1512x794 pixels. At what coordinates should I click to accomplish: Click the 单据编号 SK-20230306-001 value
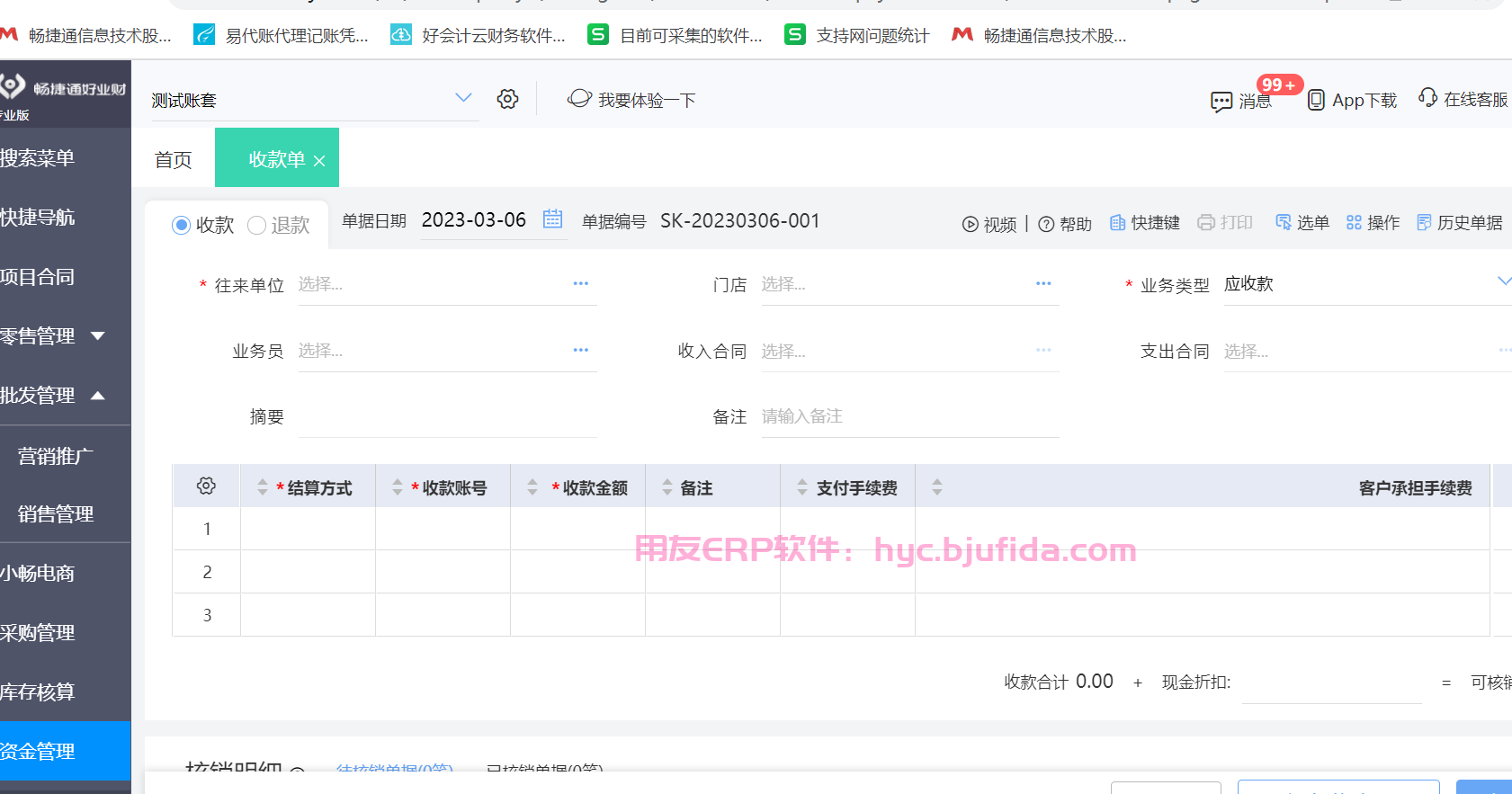pos(739,220)
